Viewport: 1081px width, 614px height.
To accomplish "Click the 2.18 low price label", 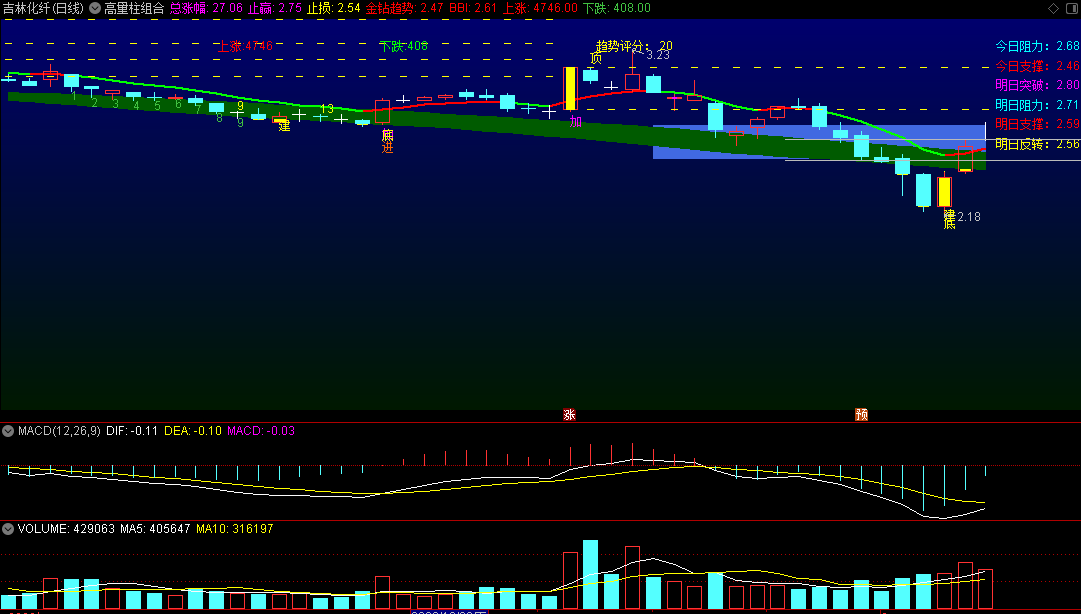I will (969, 217).
